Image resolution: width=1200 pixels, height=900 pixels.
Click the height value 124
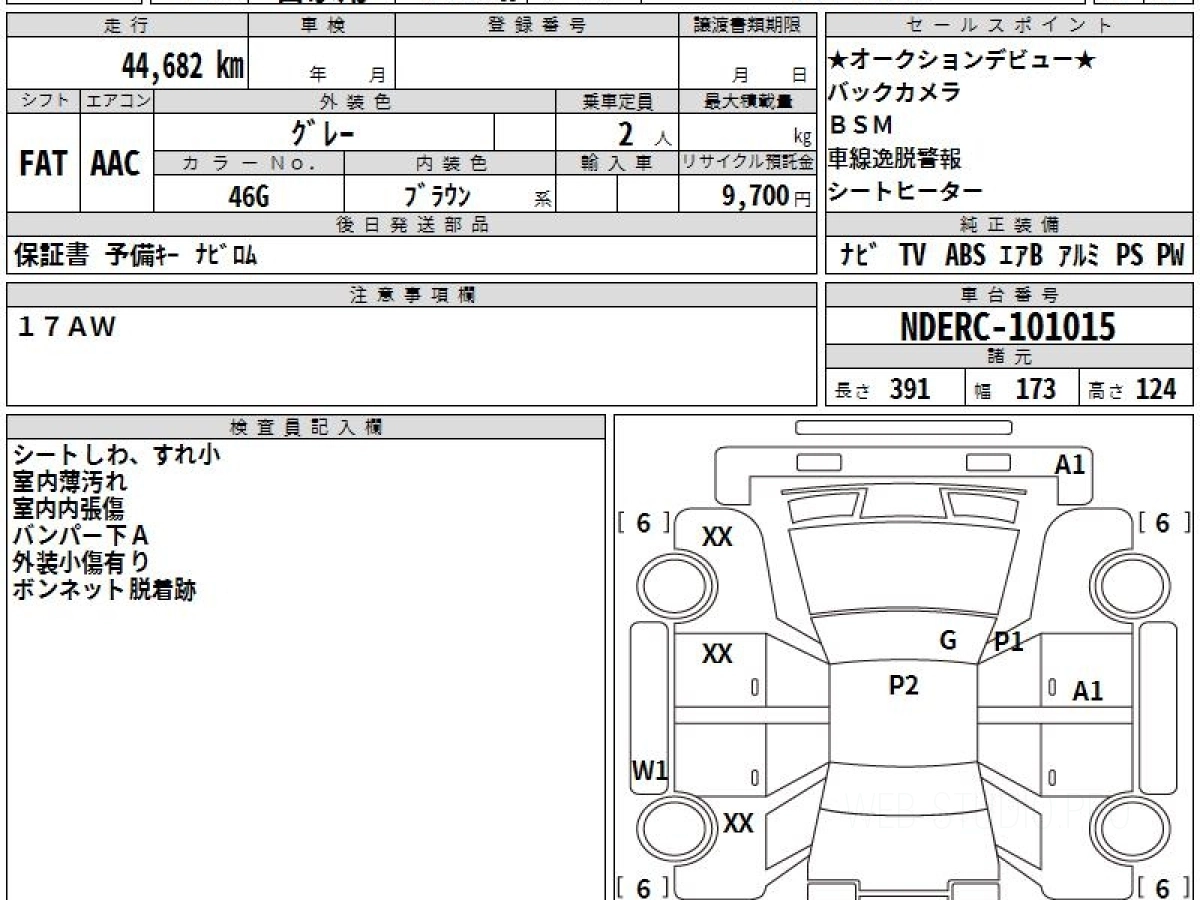(x=1155, y=389)
